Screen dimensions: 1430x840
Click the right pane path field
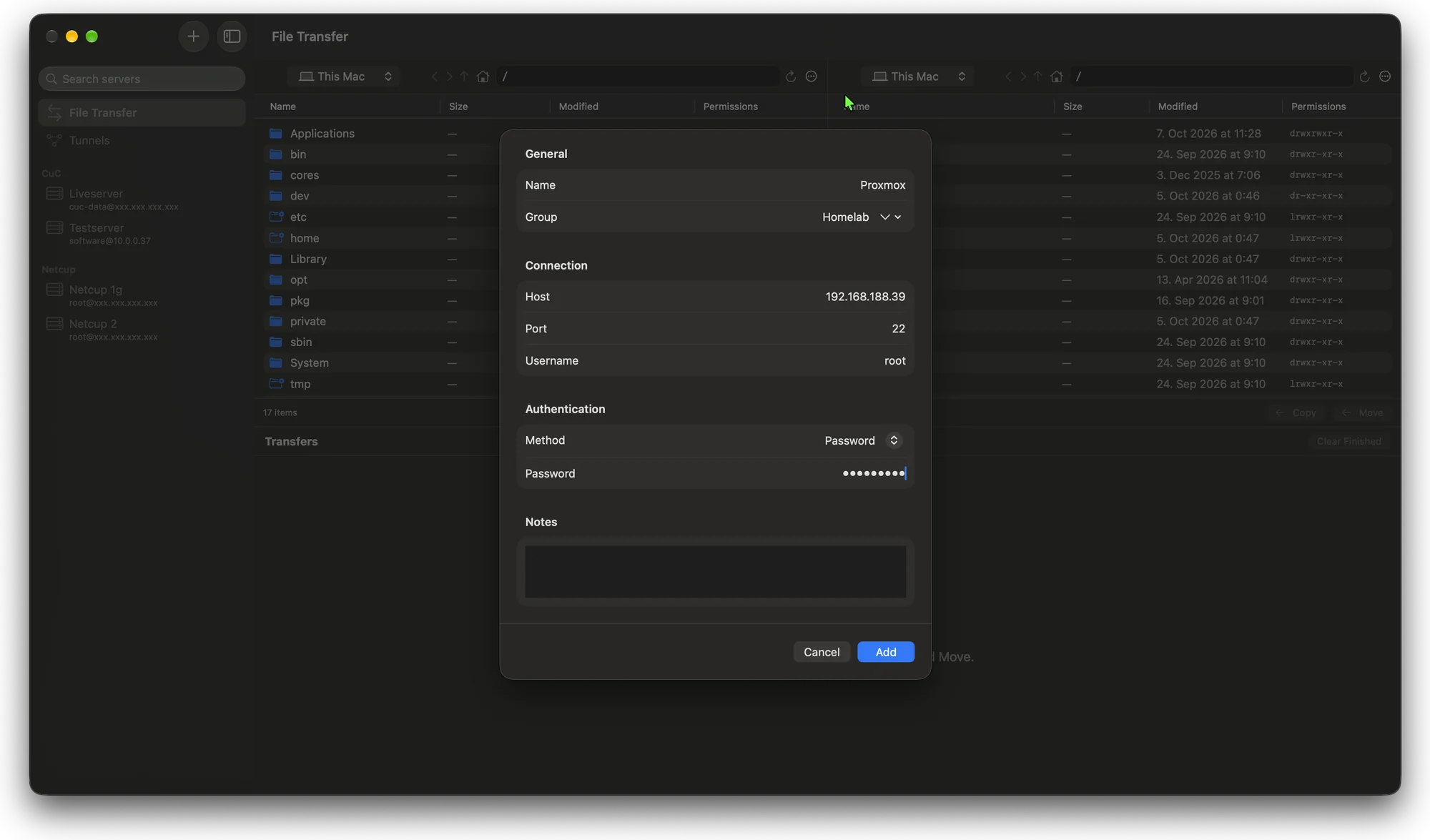1212,76
